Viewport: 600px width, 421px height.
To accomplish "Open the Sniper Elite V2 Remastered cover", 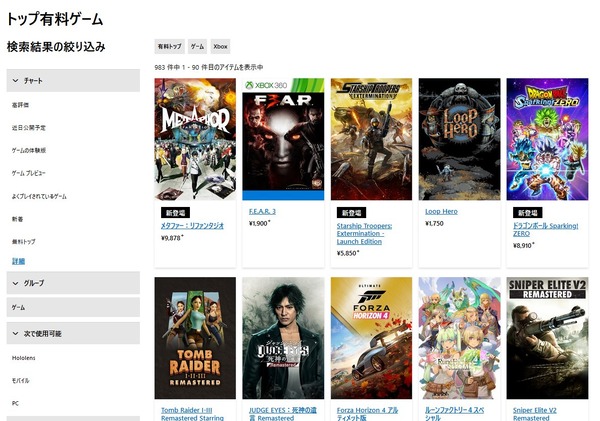I will coord(547,338).
